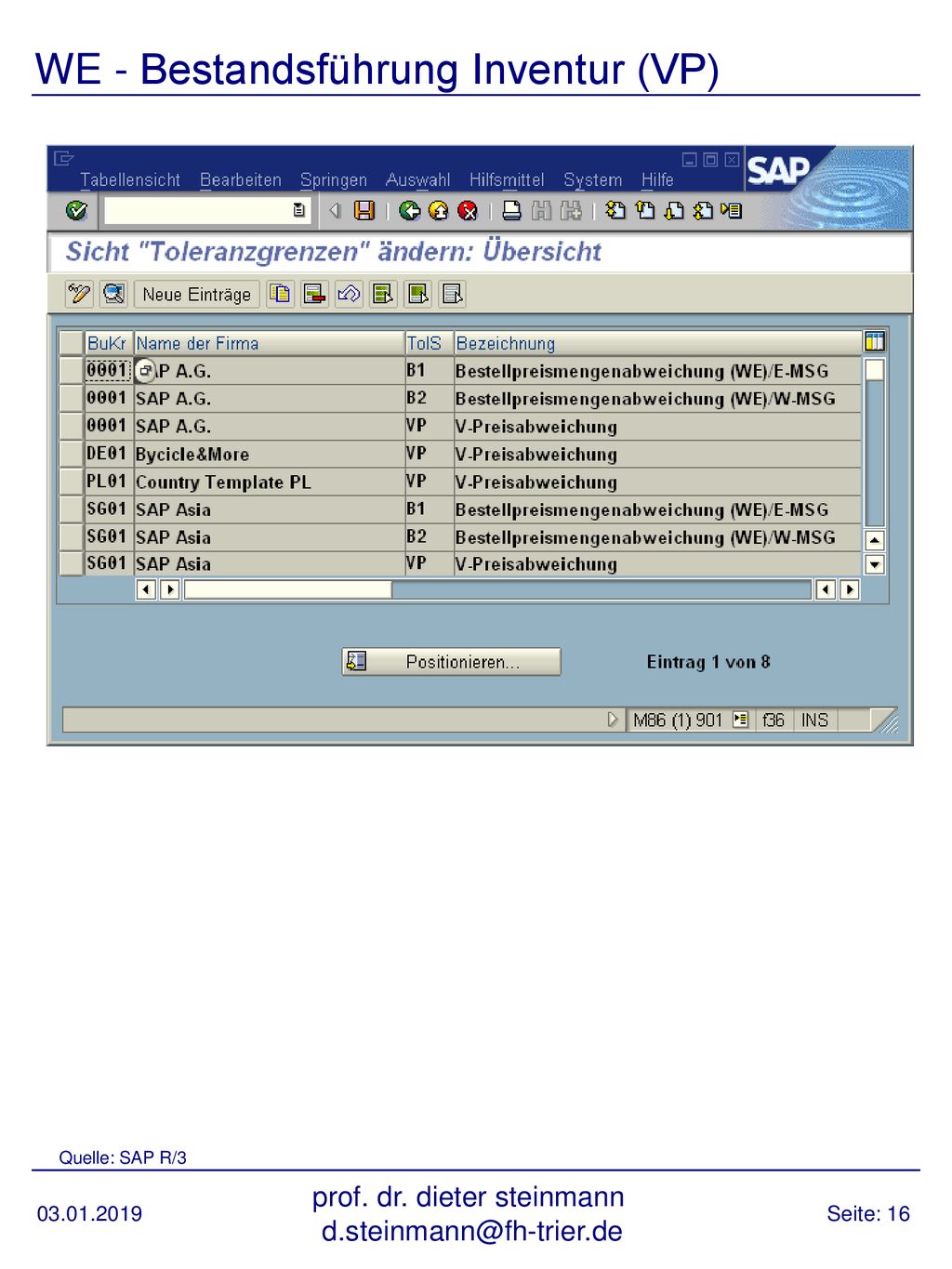Collapse the command field with the triangle
Image resolution: width=952 pixels, height=1269 pixels.
point(336,211)
